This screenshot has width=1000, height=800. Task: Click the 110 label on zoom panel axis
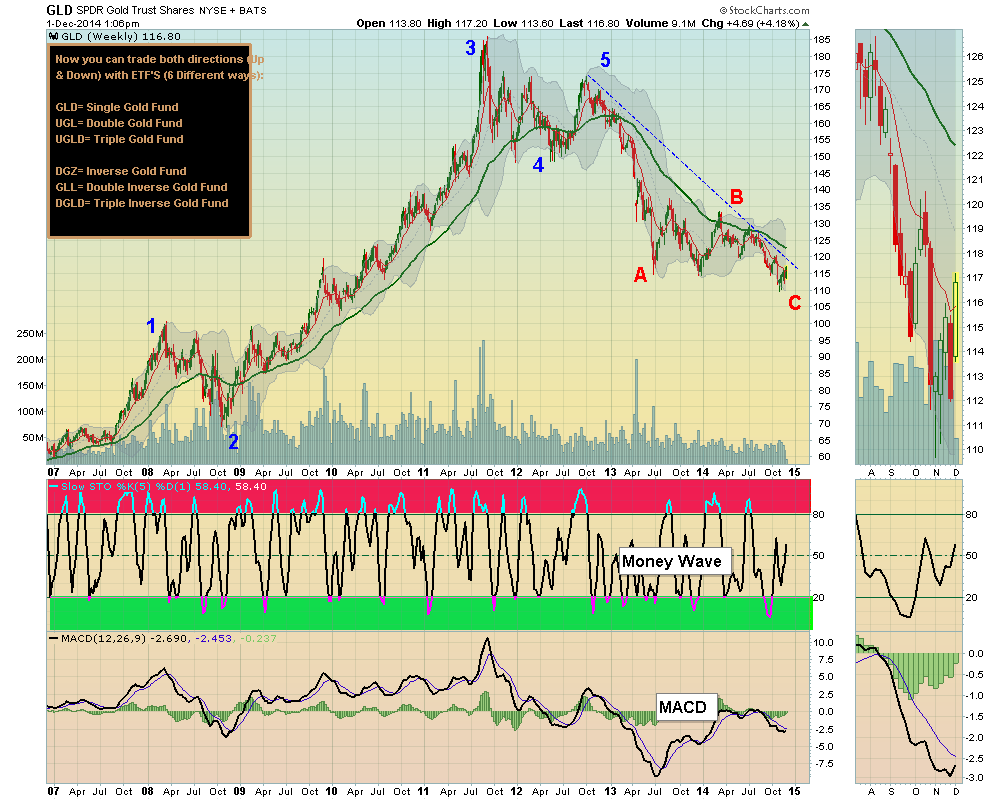974,449
